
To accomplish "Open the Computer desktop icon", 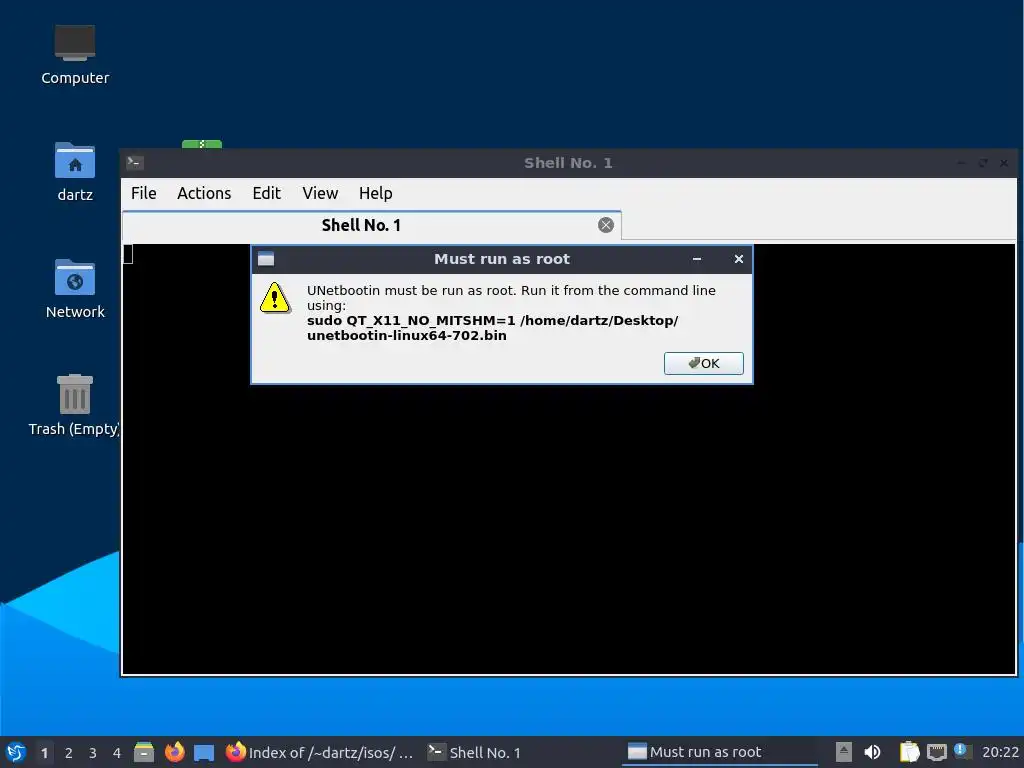I will 75,56.
